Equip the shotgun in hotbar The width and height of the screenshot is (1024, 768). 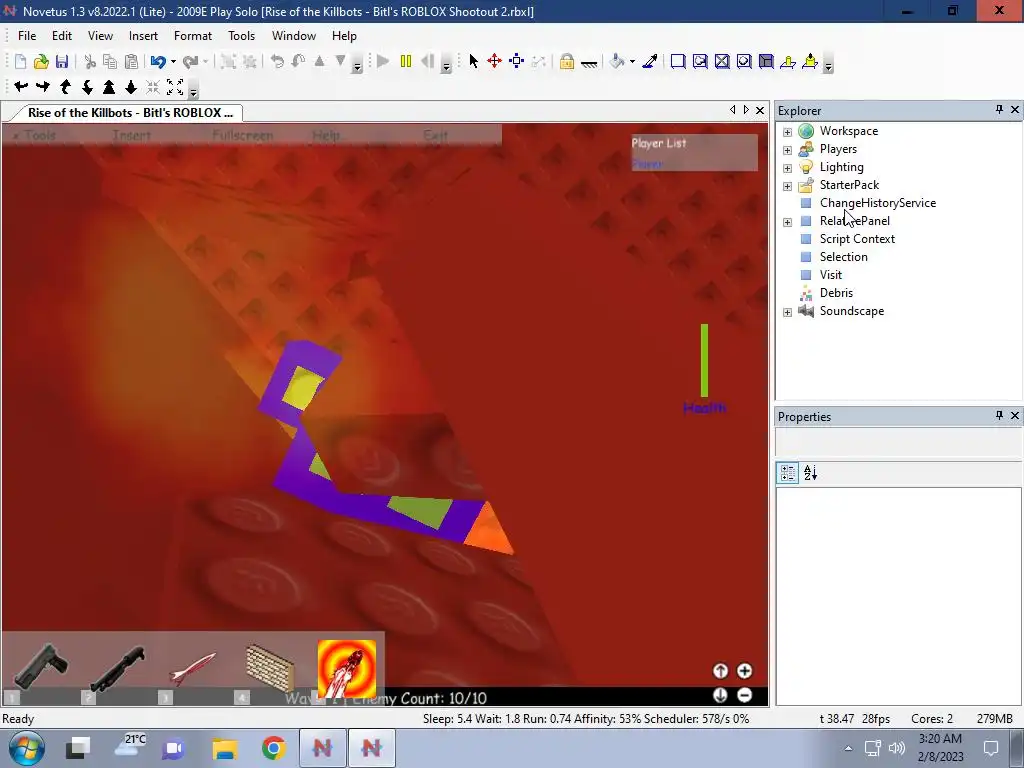117,668
